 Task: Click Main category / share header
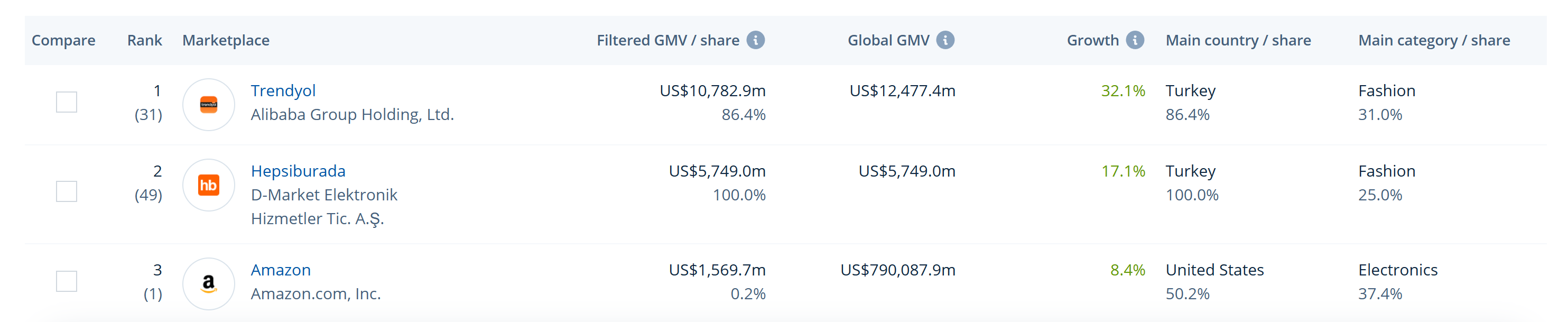coord(1433,40)
